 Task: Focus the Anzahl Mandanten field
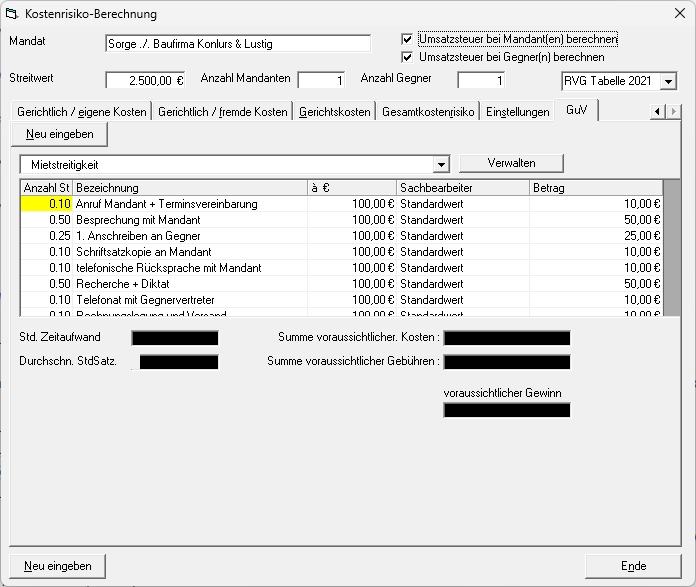pos(321,80)
